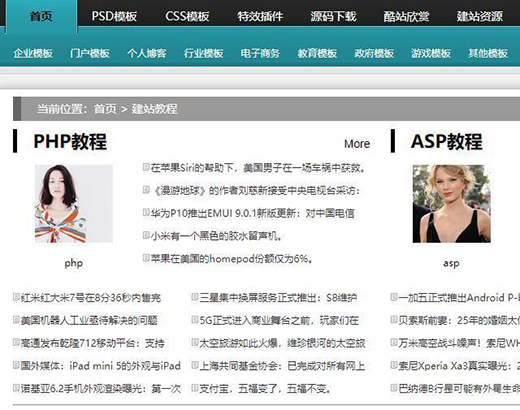This screenshot has width=520, height=410.
Task: Open the 企业模板 subcategory
Action: coord(33,53)
